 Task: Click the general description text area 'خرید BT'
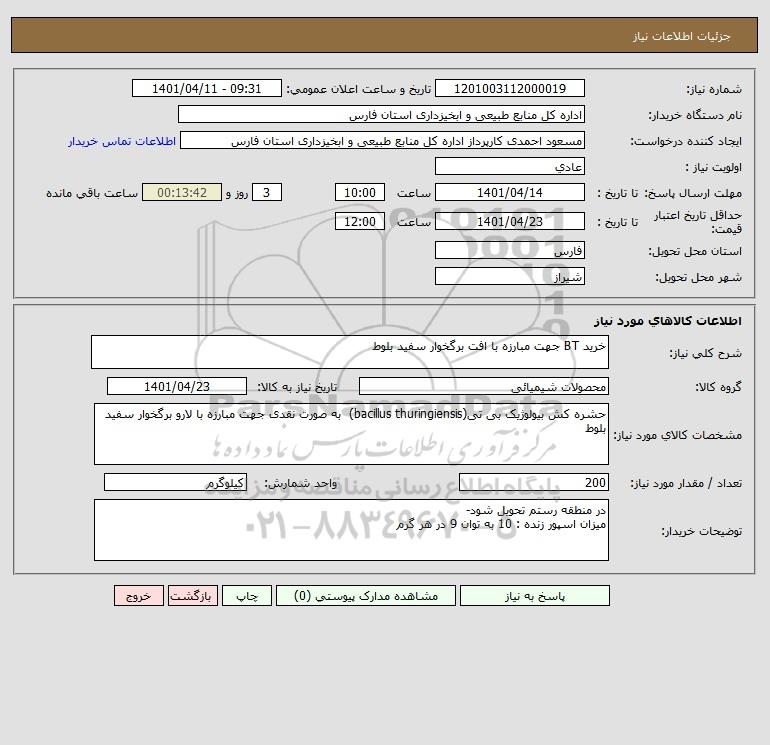coord(350,352)
